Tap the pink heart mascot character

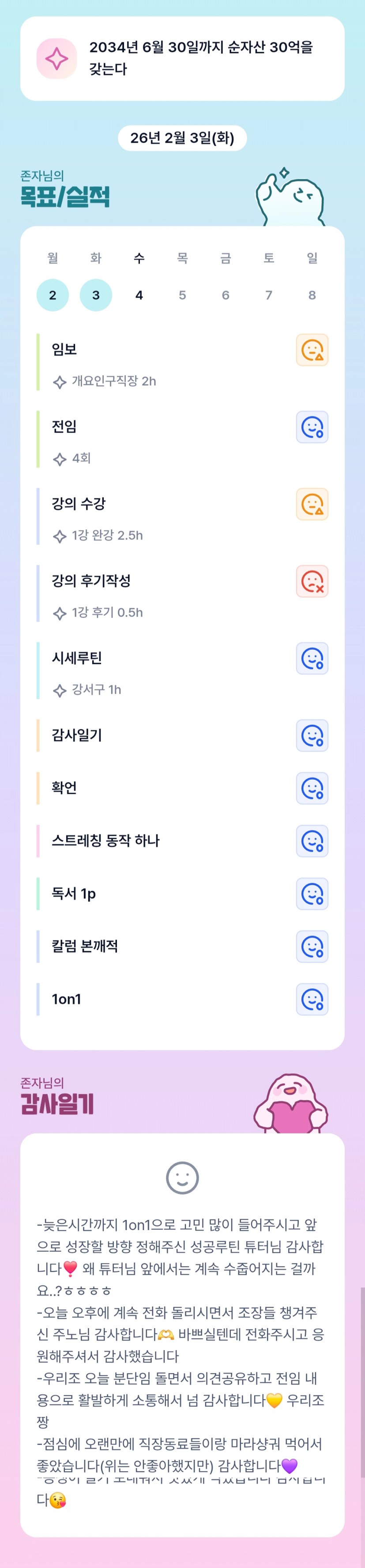click(291, 1106)
